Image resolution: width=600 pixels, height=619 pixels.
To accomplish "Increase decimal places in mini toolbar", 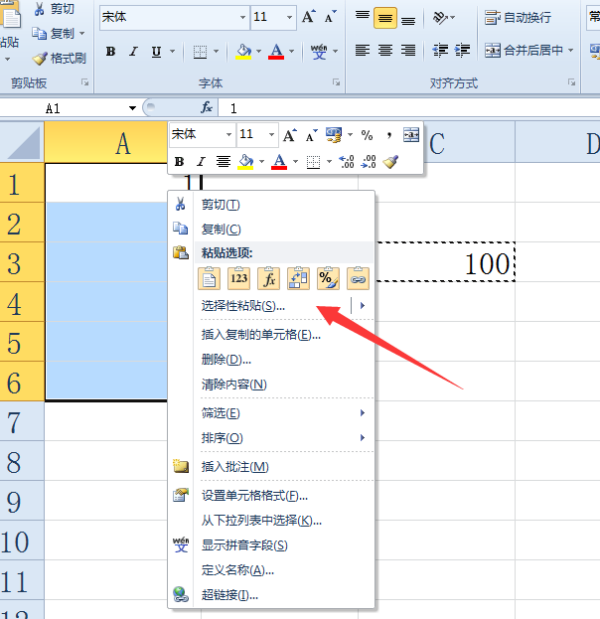I will click(347, 161).
